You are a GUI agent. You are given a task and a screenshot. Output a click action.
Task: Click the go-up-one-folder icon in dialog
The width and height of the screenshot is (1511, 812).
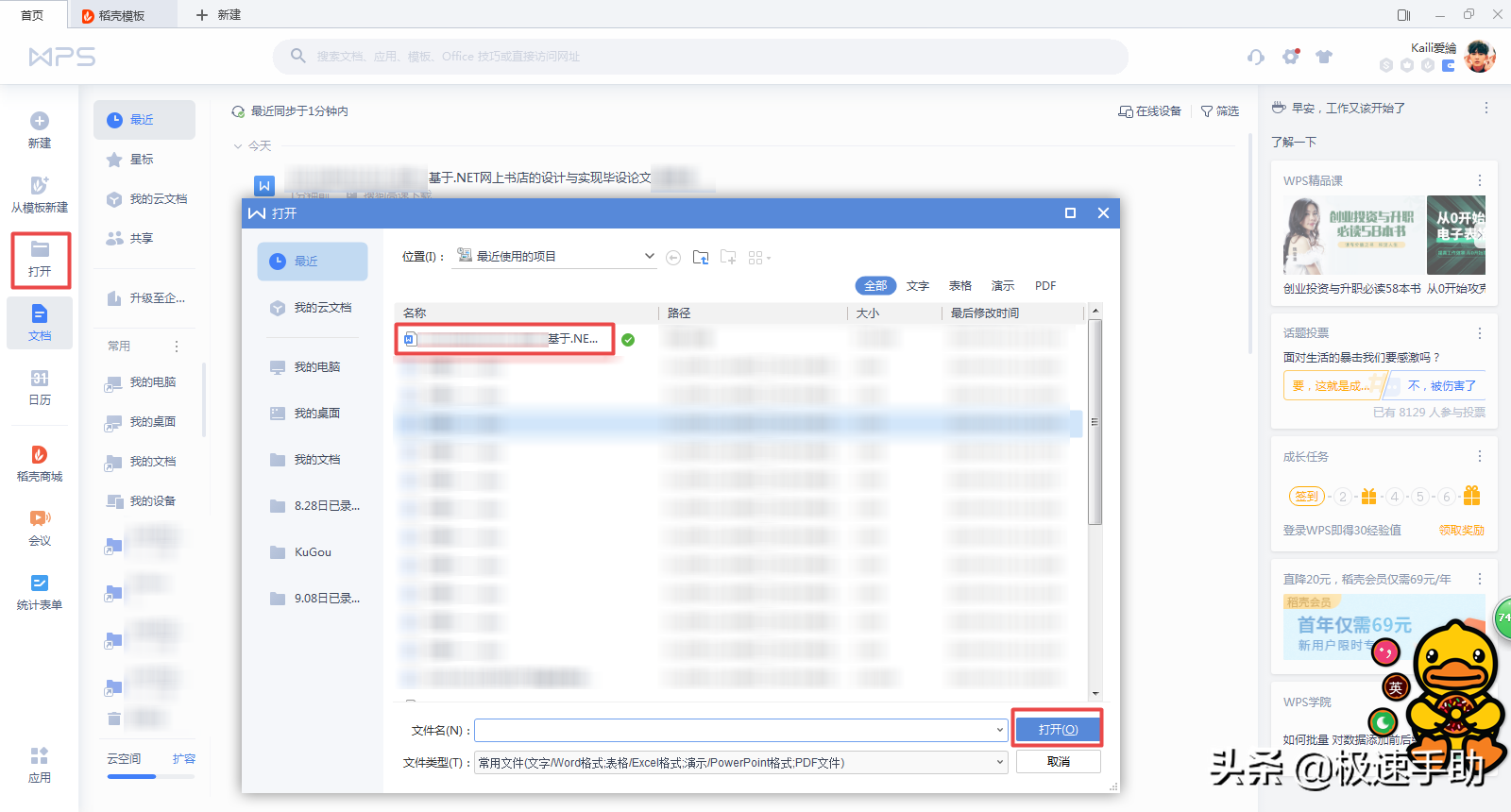[x=701, y=257]
